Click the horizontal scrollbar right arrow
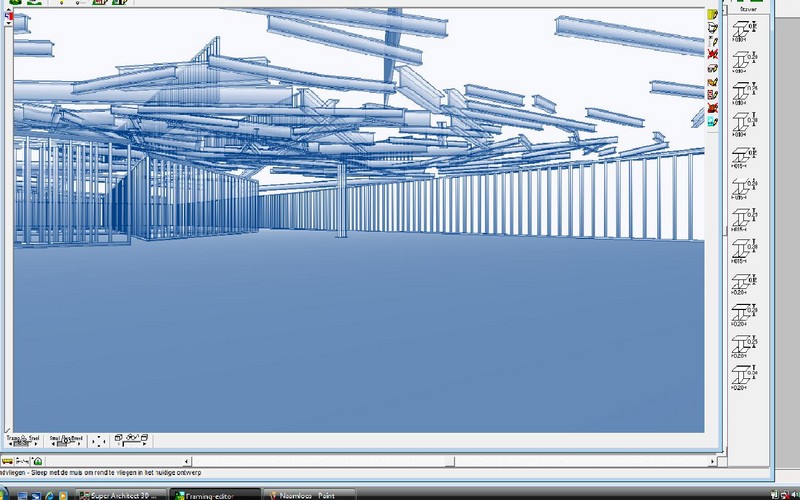The height and width of the screenshot is (500, 800). coord(712,461)
